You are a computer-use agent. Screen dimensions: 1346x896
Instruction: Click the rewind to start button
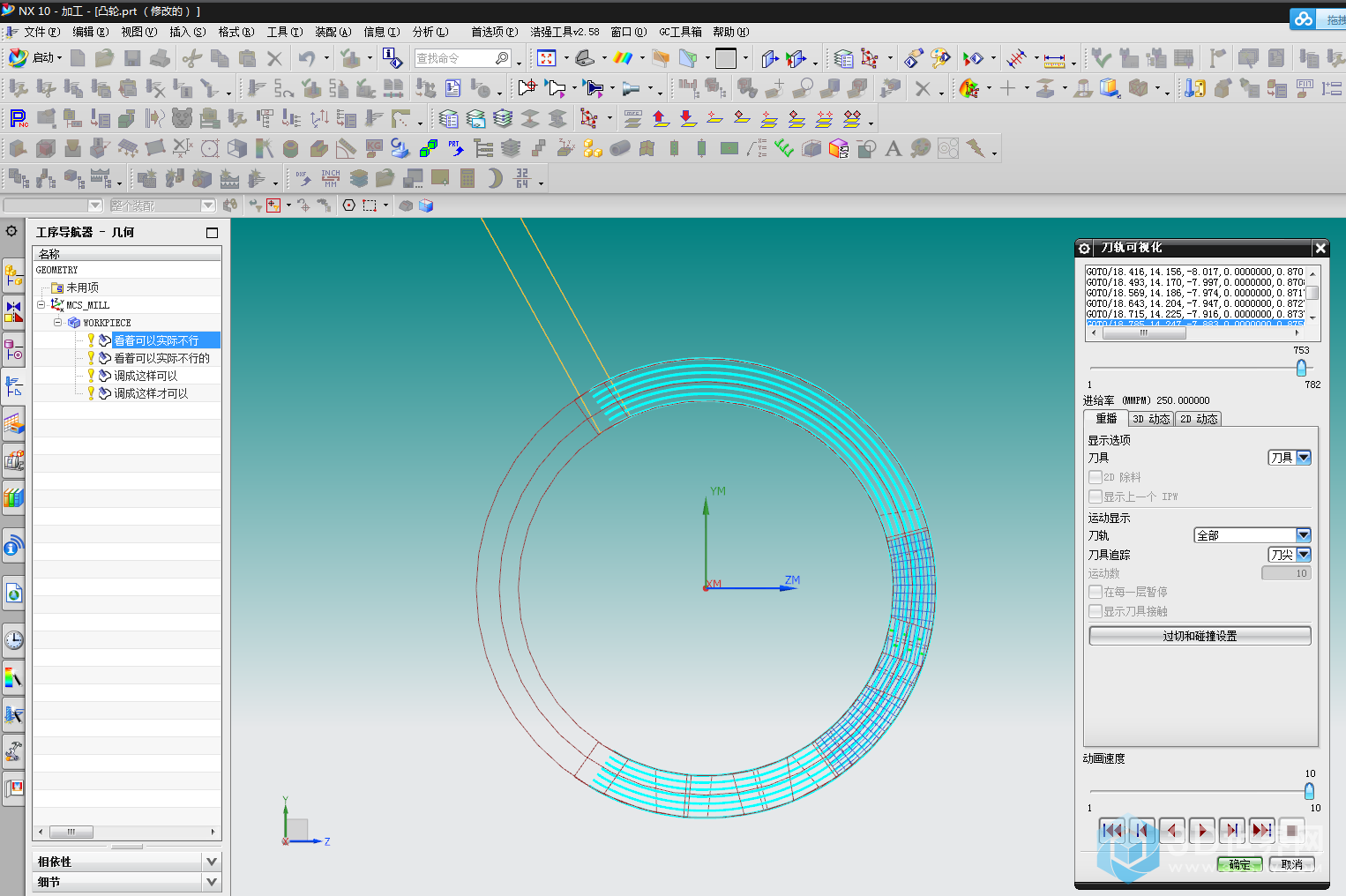click(x=1111, y=830)
